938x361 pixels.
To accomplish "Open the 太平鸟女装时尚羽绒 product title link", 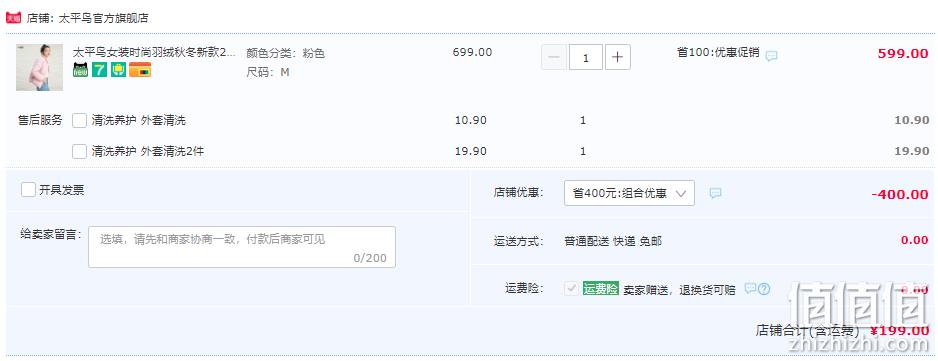I will click(154, 53).
